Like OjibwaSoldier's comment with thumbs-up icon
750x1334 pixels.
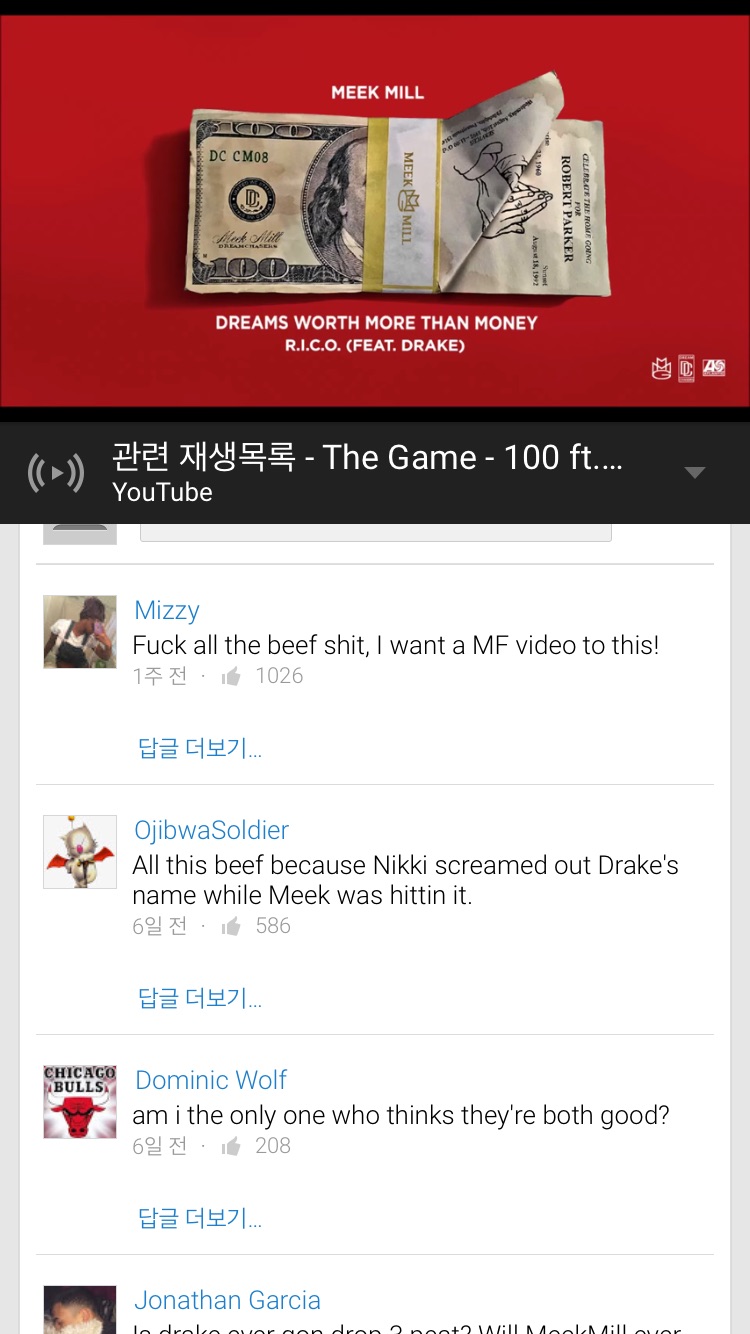[231, 927]
